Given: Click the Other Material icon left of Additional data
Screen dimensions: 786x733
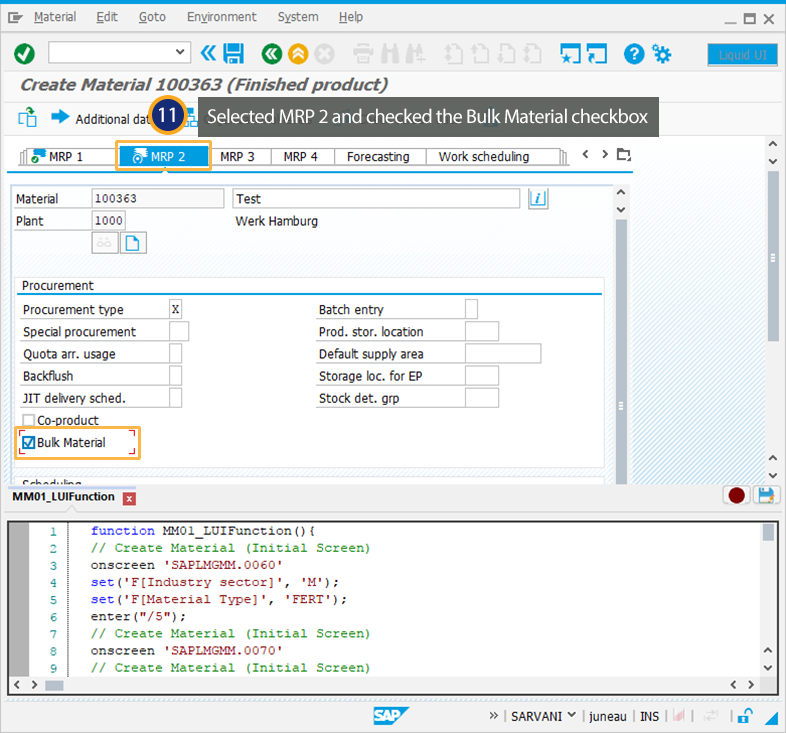Looking at the screenshot, I should 28,117.
